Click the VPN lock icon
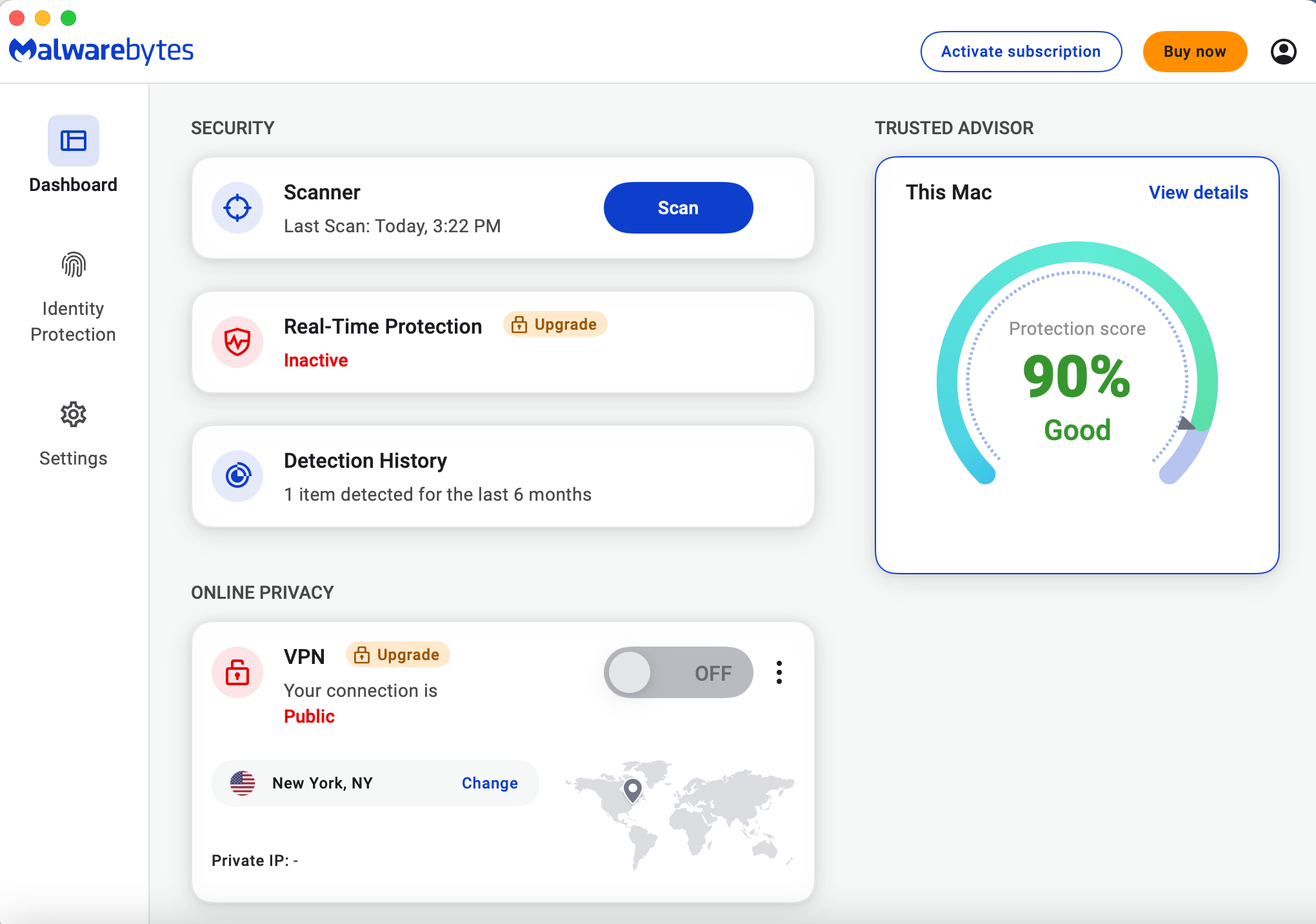 [x=237, y=672]
